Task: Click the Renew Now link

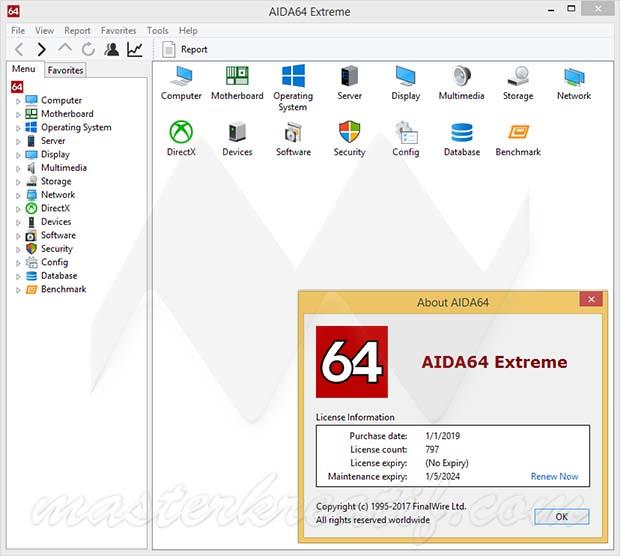Action: click(x=554, y=476)
